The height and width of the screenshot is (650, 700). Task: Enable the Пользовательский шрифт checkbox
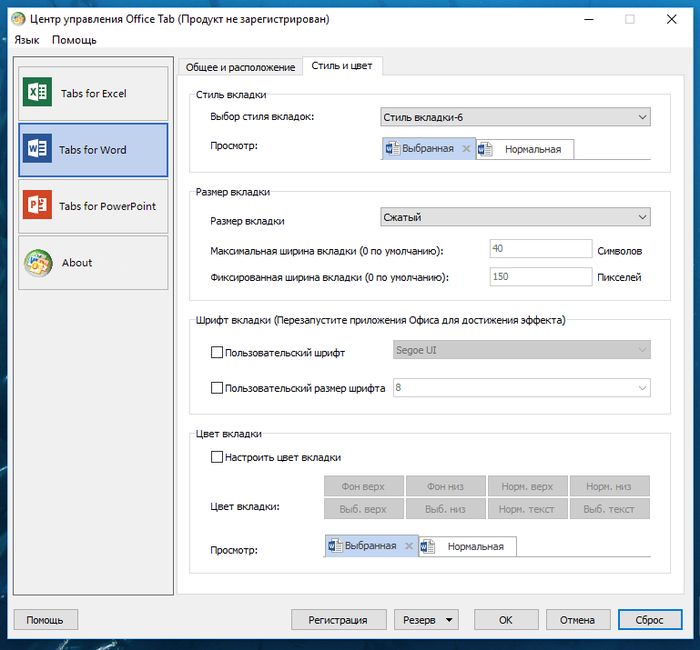217,352
